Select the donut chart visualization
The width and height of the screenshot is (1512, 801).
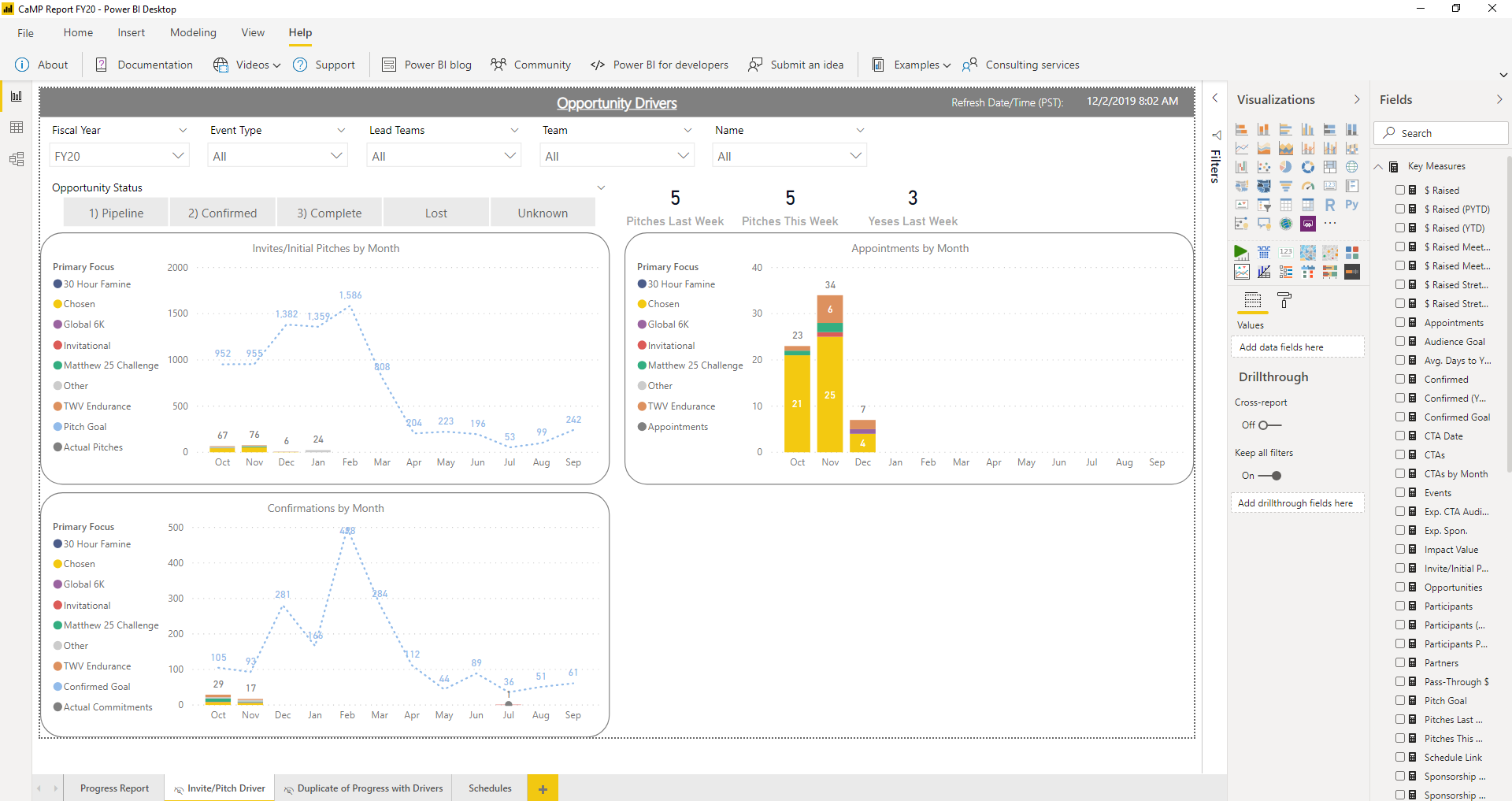[1308, 167]
